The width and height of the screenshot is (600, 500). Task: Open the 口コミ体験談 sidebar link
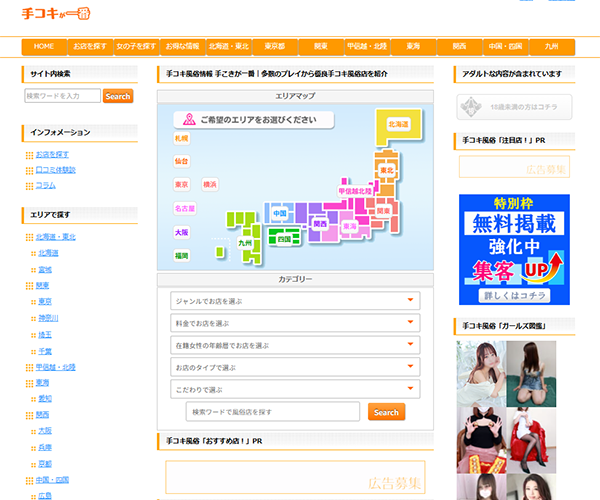tap(55, 170)
